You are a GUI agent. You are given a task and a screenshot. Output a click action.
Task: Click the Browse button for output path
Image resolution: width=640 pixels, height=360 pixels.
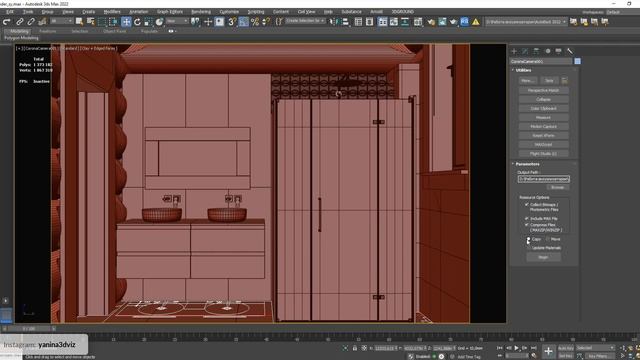(558, 187)
